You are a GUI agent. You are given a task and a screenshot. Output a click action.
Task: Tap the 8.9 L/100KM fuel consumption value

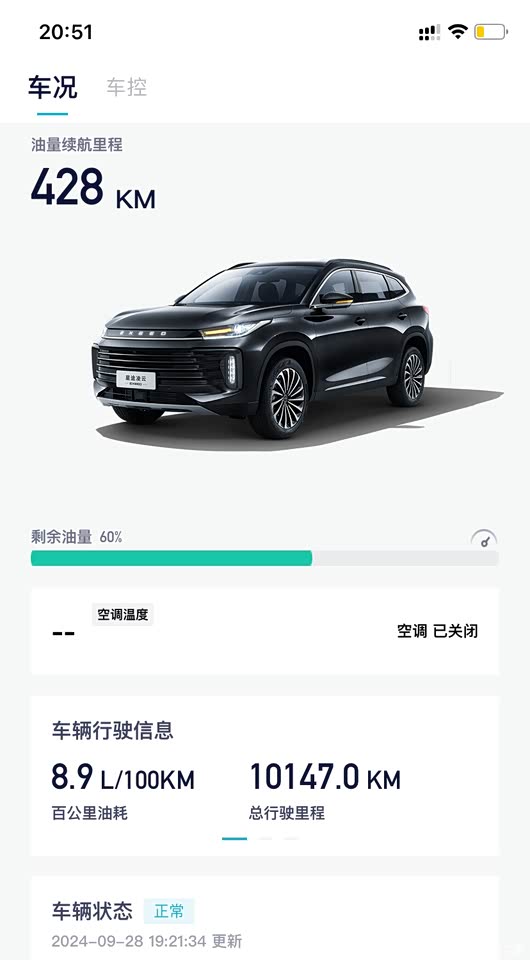pos(123,777)
